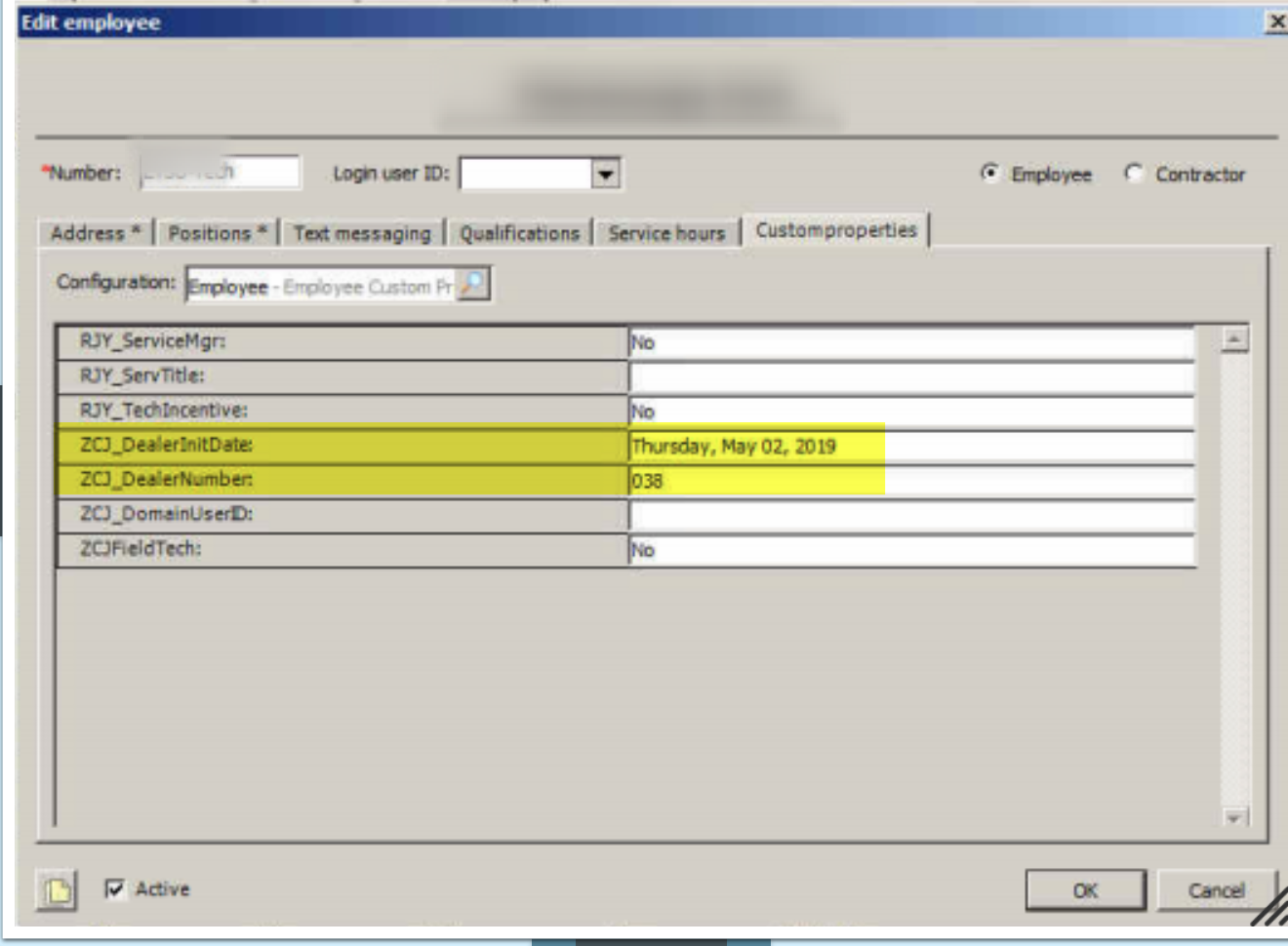Click the ZCJ_DealerInitDate value field
This screenshot has width=1288, height=946.
[910, 447]
